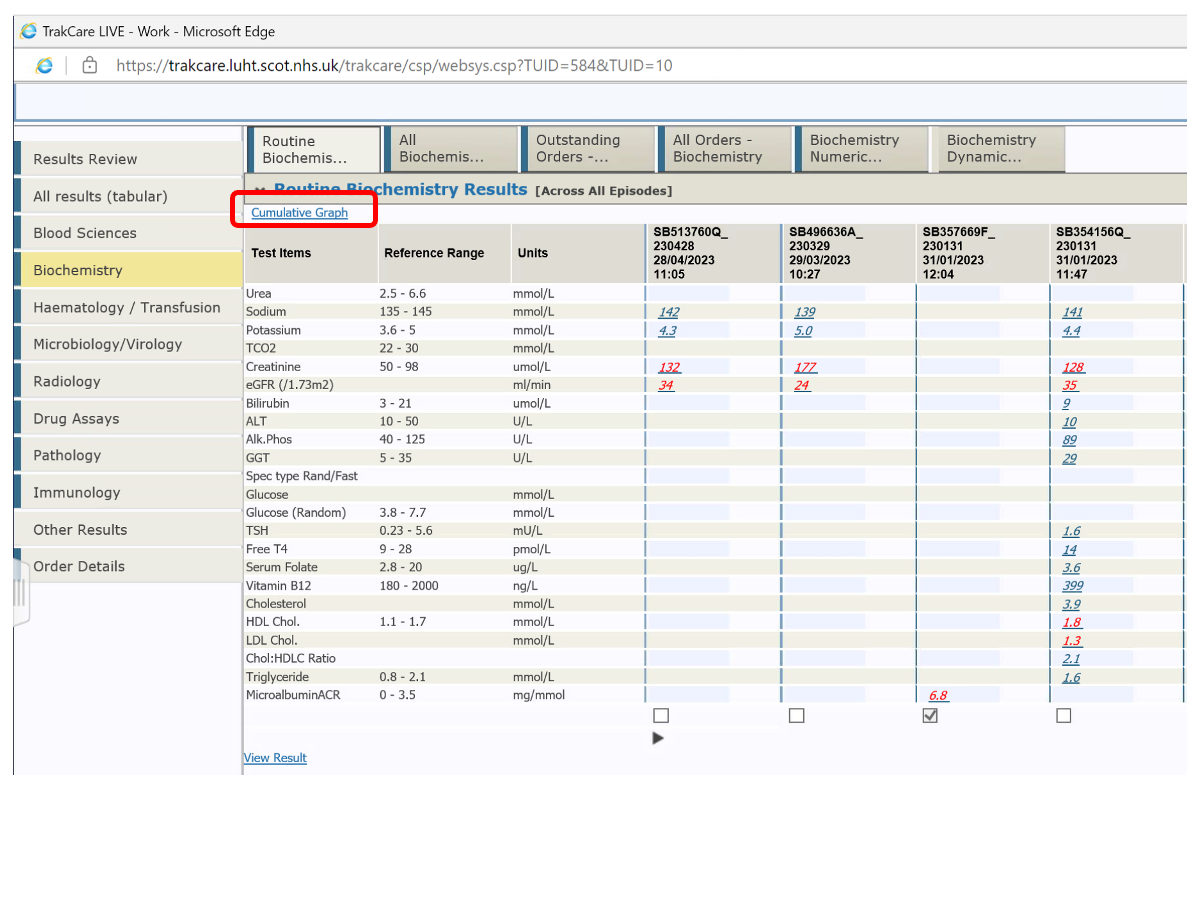Untick the checked box under 31/01/2023 12:04
Screen dimensions: 1200x900
930,716
